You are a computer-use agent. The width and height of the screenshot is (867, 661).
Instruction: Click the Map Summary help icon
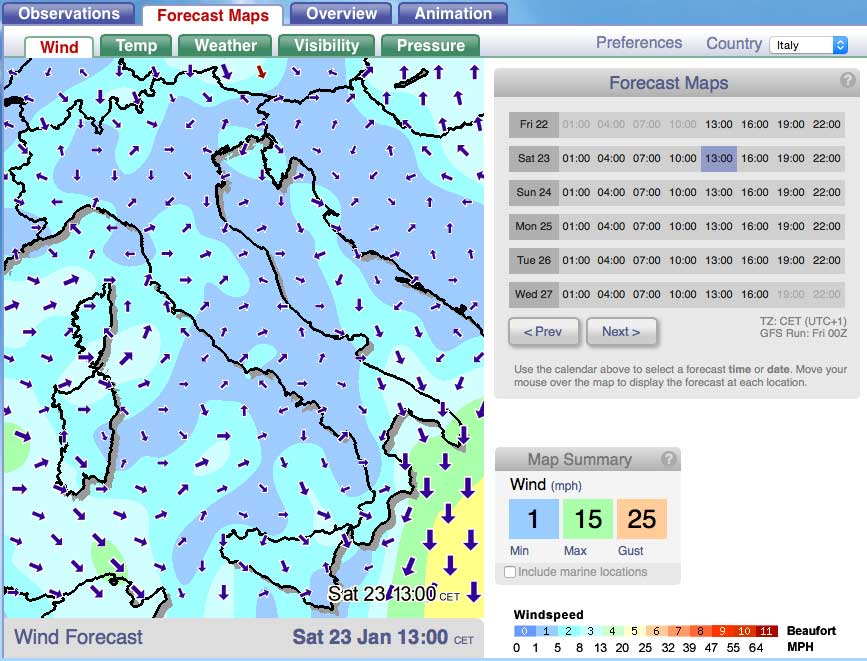pyautogui.click(x=668, y=460)
